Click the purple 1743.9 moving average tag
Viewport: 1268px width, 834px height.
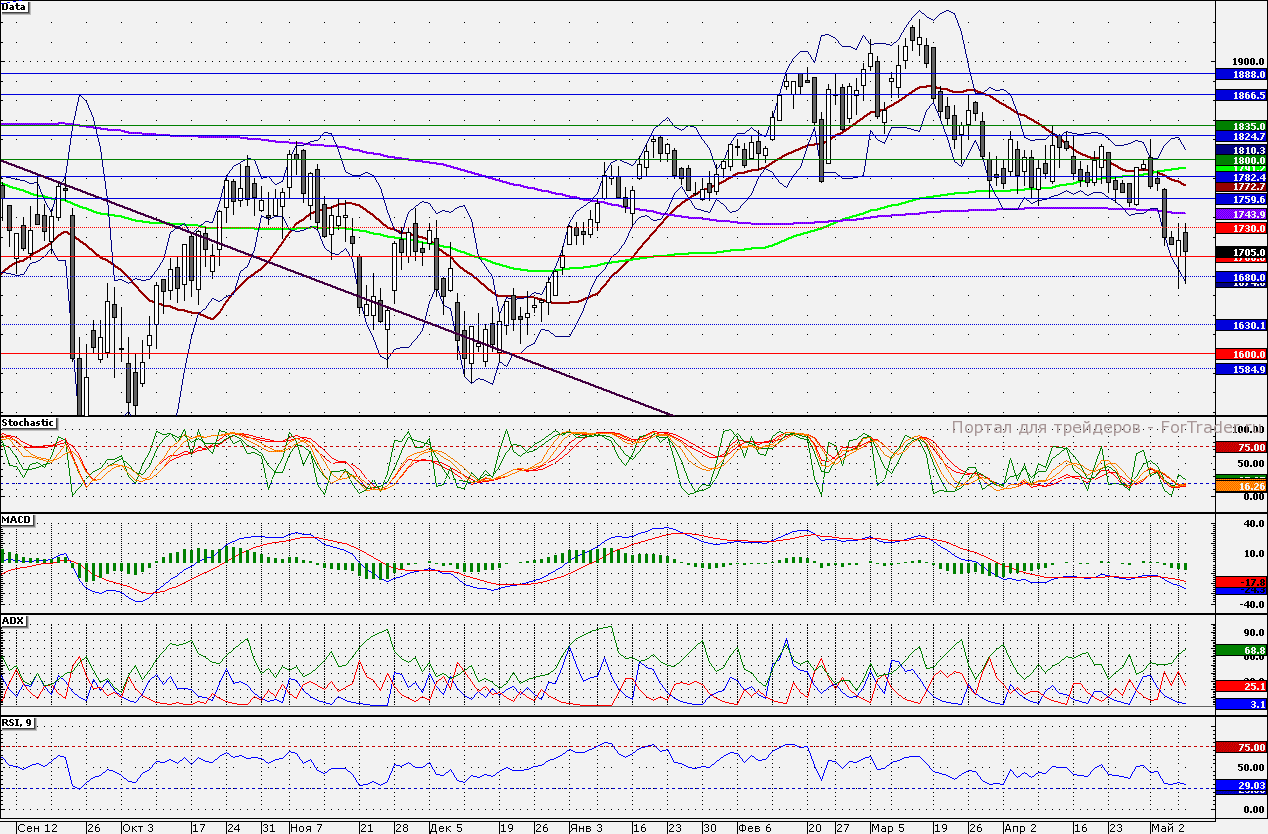point(1240,215)
